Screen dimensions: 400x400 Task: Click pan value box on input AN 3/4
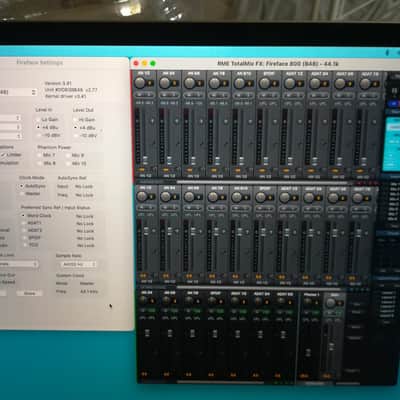[x=175, y=83]
